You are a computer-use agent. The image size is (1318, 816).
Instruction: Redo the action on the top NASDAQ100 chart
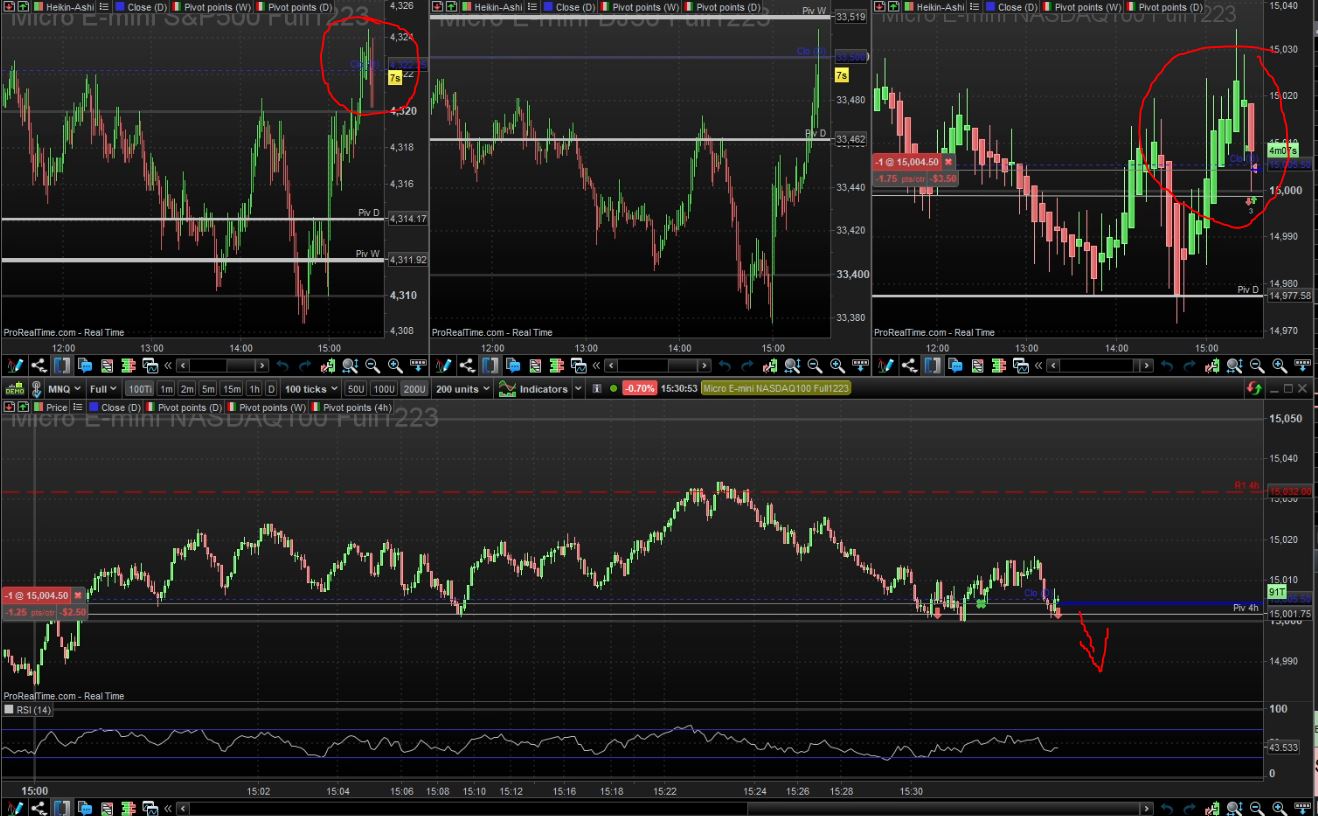pos(1188,366)
